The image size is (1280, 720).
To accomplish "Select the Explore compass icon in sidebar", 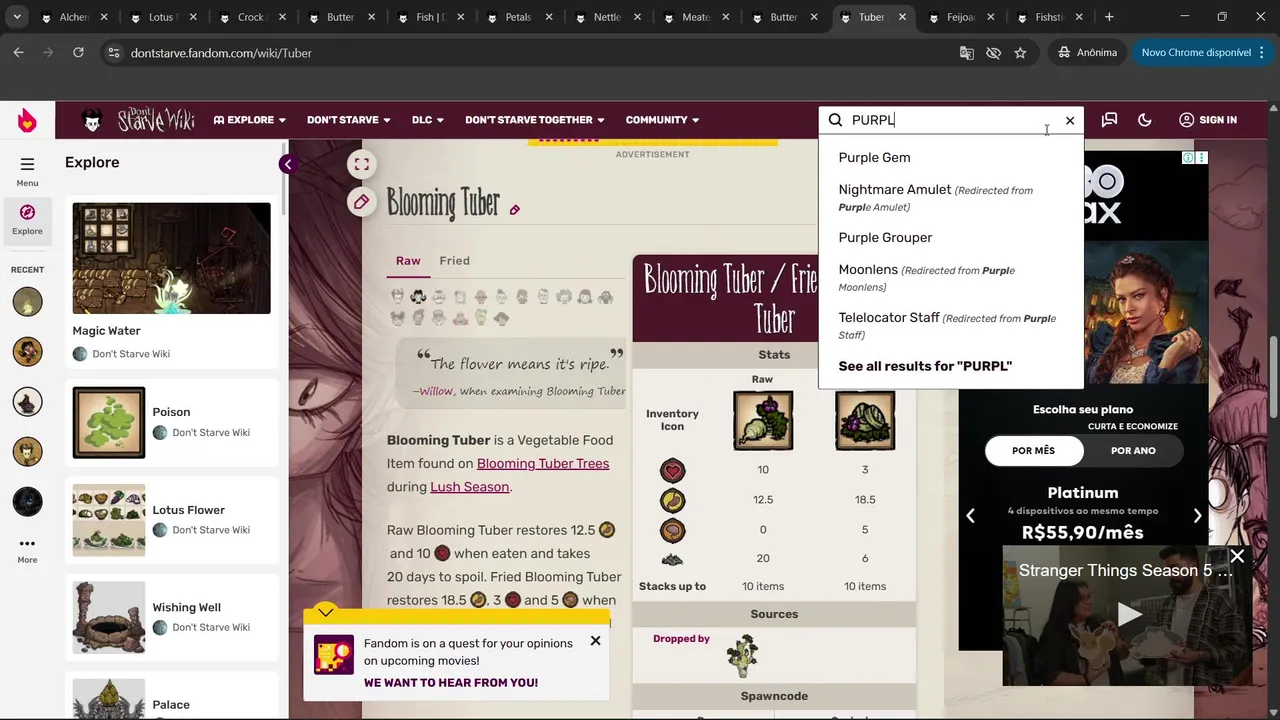I will pos(27,212).
